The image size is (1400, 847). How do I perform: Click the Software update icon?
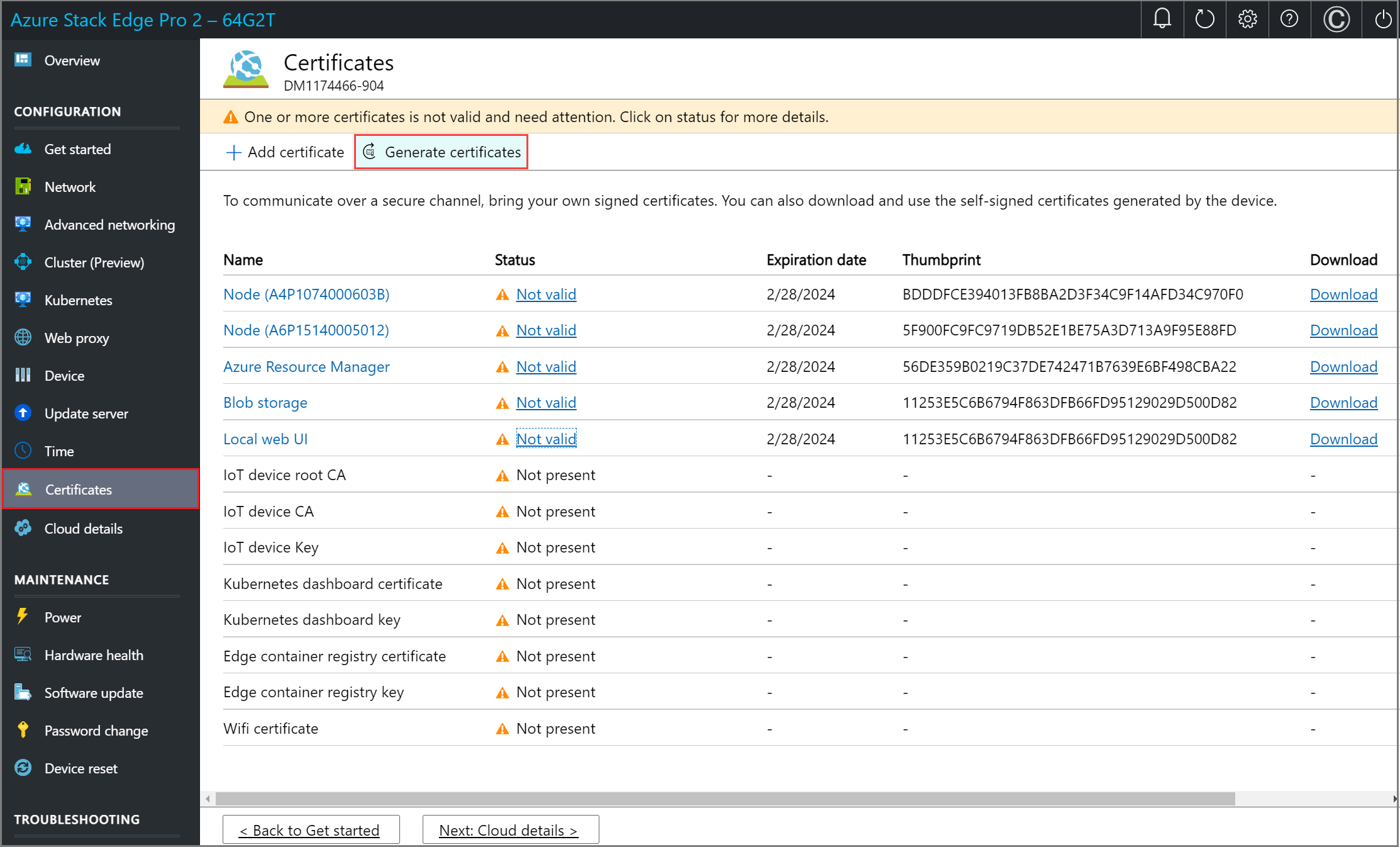(x=23, y=692)
